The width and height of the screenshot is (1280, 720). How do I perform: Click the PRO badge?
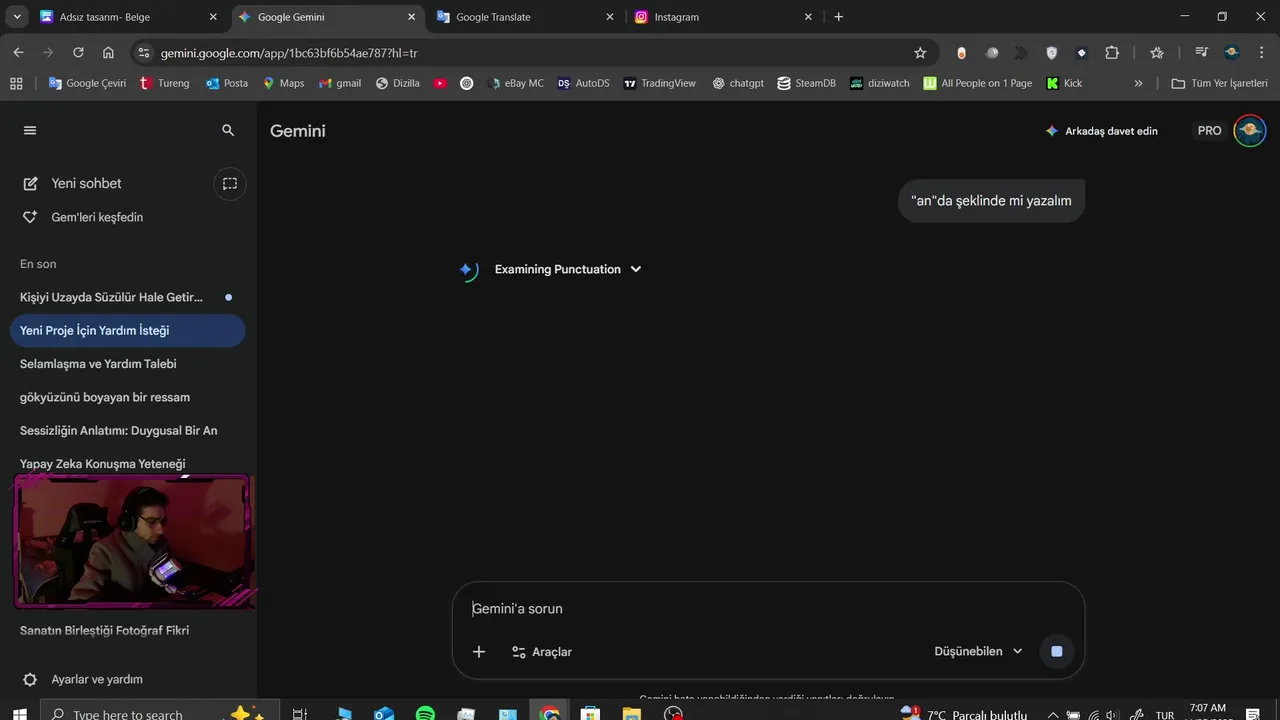1210,131
